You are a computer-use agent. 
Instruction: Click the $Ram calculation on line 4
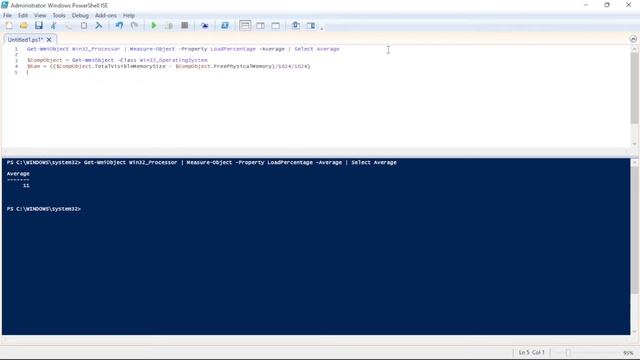pyautogui.click(x=169, y=66)
